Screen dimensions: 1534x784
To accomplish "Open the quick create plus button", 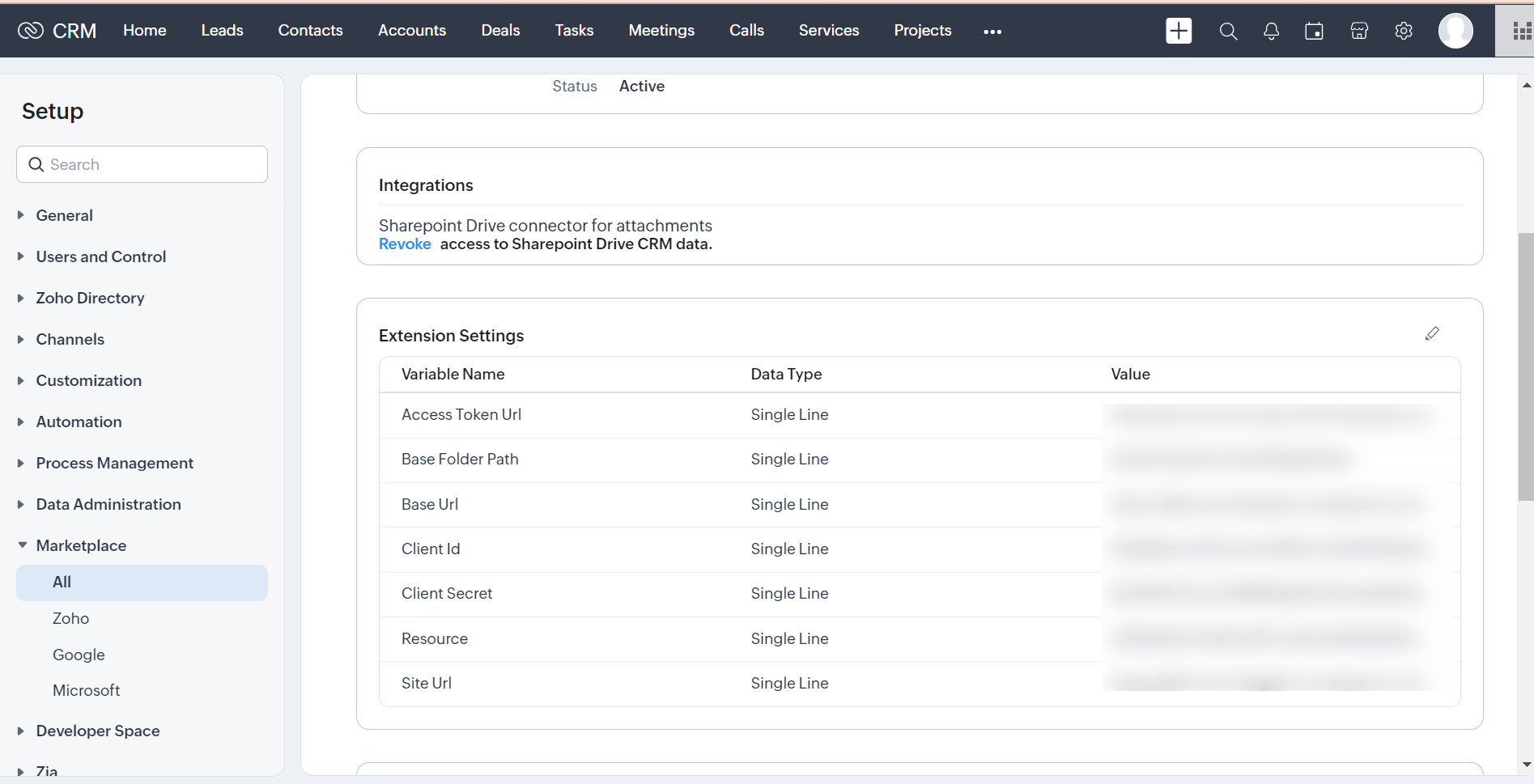I will [1179, 31].
